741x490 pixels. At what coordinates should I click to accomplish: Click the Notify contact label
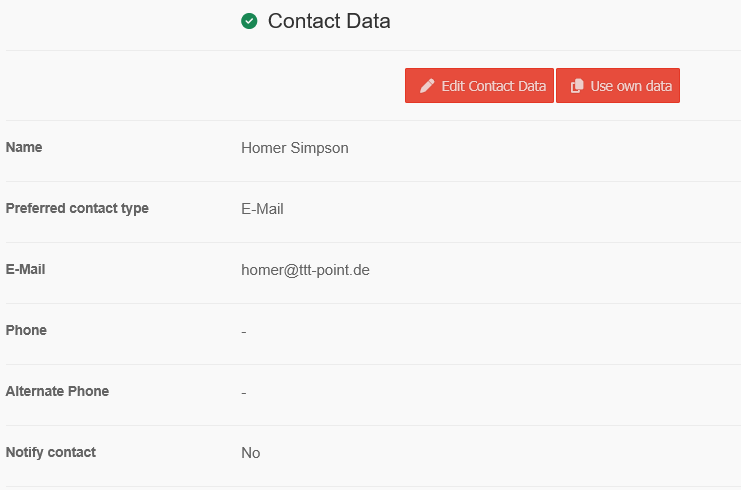point(51,453)
